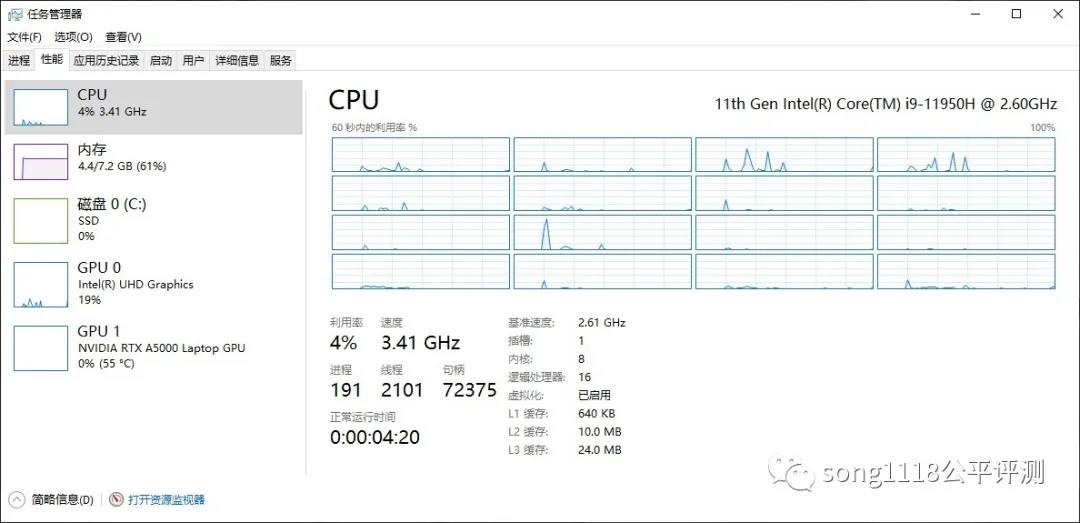Switch to the 进程 tab
The height and width of the screenshot is (523, 1080).
tap(19, 61)
